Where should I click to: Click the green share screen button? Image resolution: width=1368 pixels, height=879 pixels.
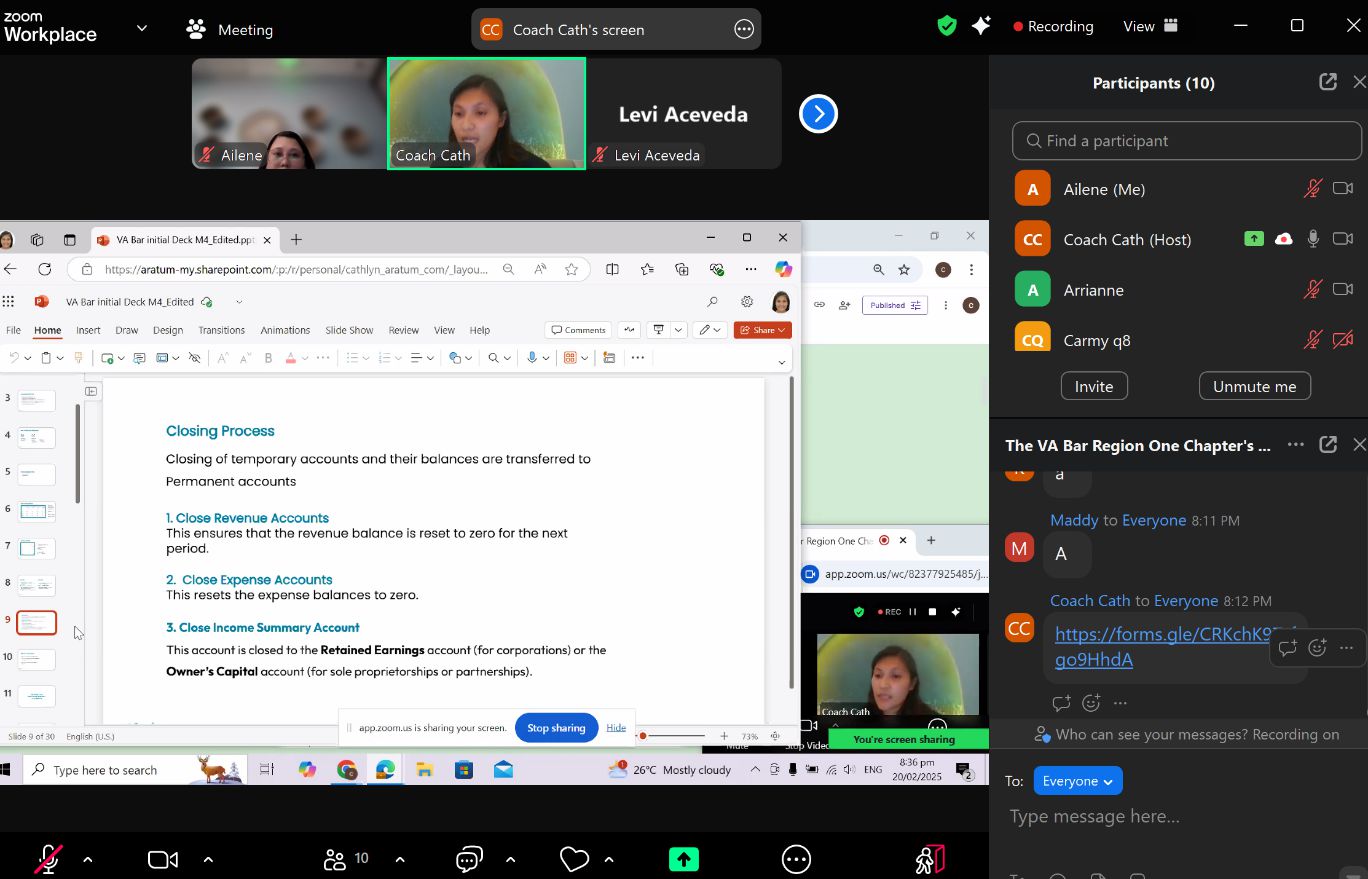684,859
